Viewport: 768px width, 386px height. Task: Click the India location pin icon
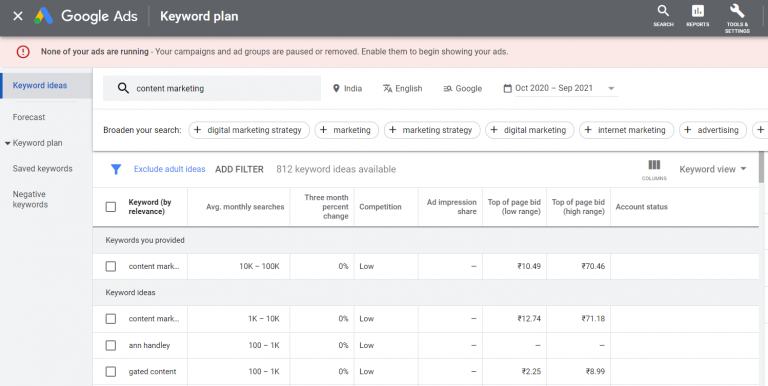[336, 88]
